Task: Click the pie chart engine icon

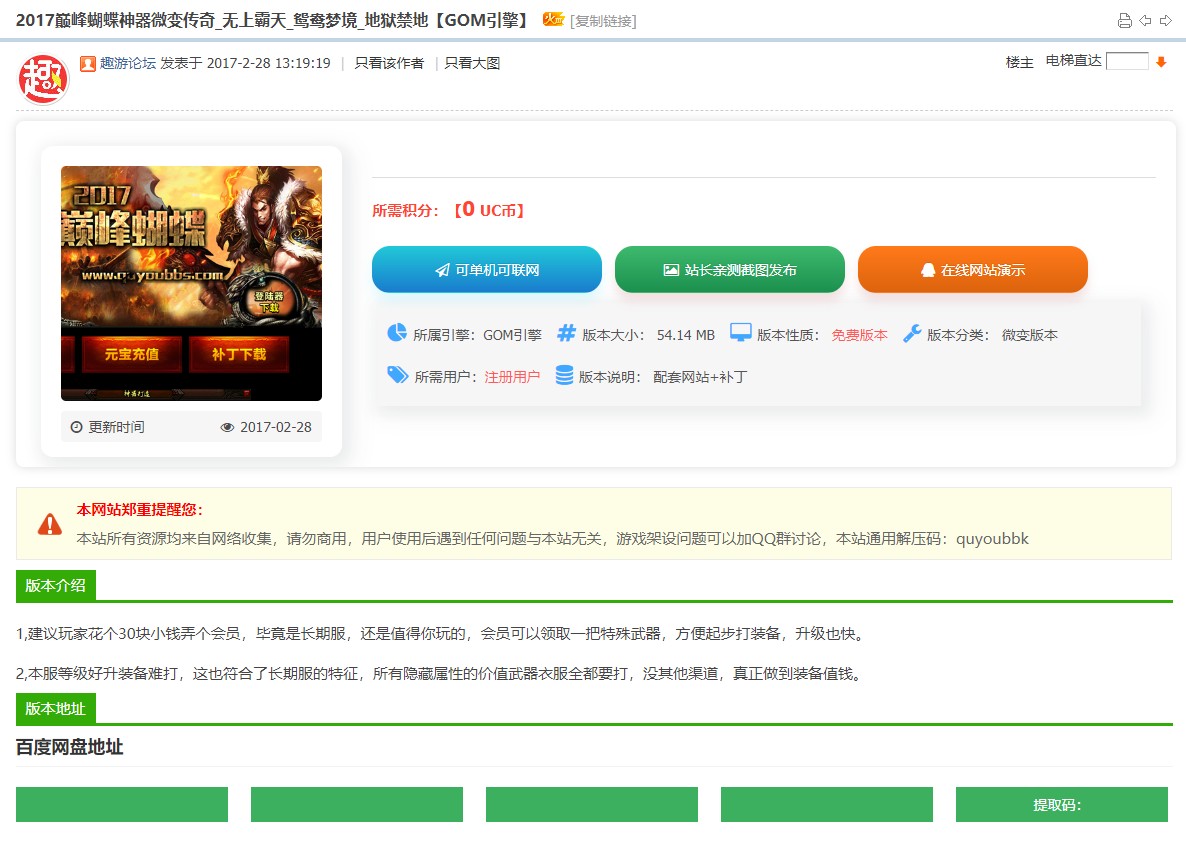Action: point(397,334)
